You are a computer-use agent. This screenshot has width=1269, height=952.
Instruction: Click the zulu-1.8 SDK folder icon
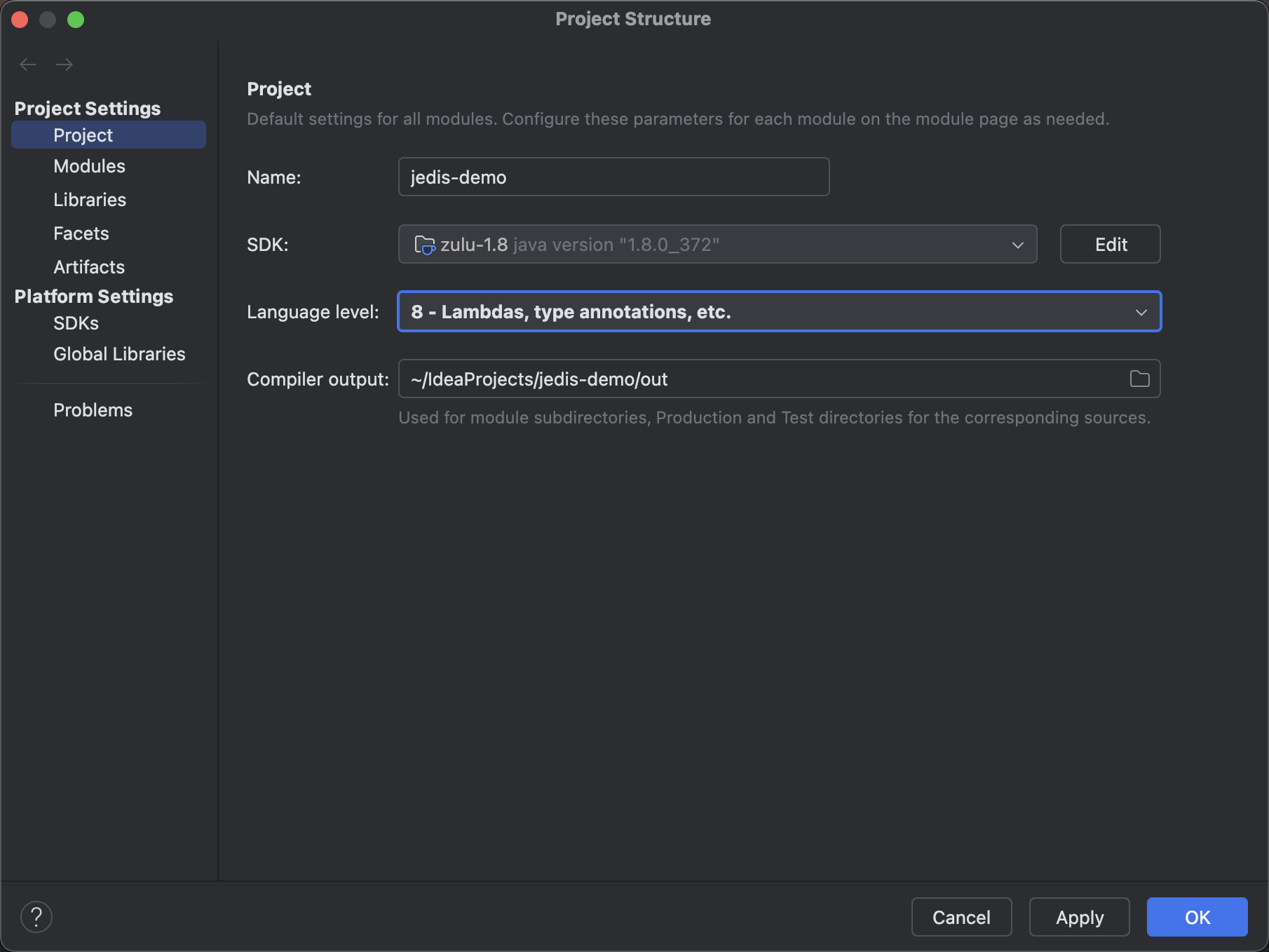click(425, 245)
